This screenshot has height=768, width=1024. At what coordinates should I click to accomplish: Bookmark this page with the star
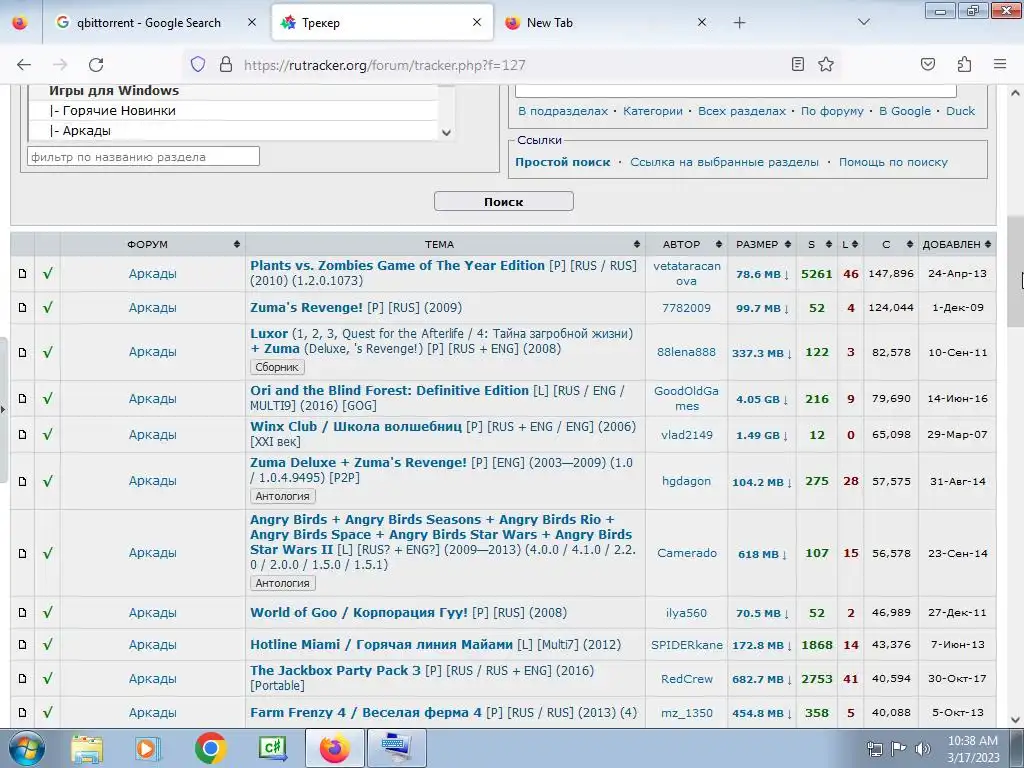point(826,64)
